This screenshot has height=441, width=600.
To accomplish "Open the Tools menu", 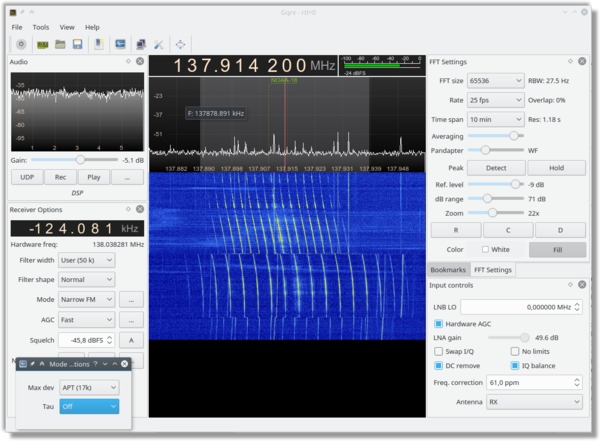I will point(41,27).
